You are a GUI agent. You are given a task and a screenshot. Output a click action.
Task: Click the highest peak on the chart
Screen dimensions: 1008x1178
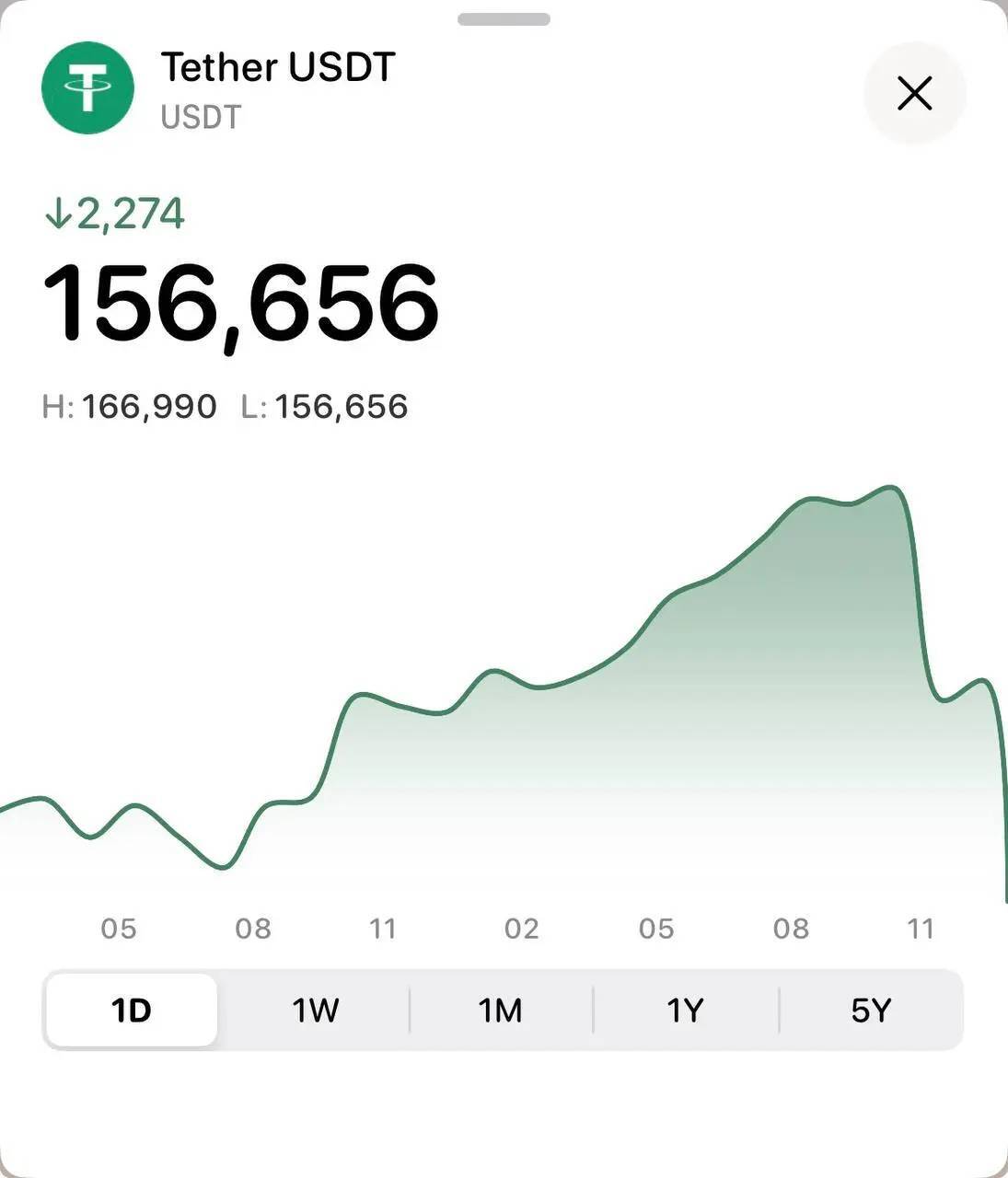pyautogui.click(x=890, y=488)
